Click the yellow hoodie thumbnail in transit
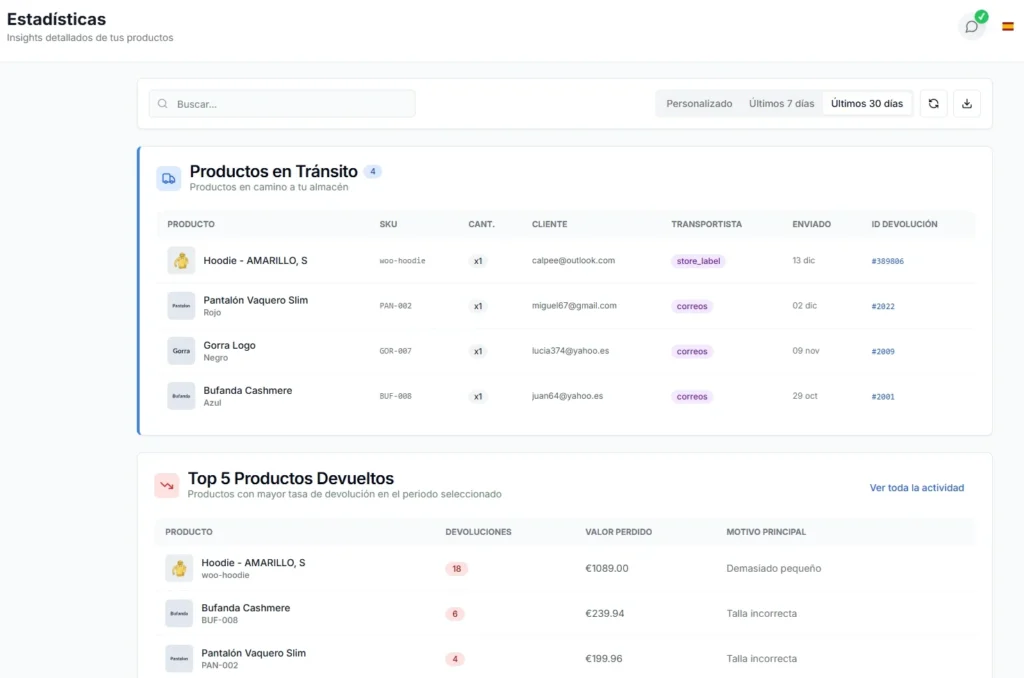Image resolution: width=1024 pixels, height=678 pixels. (181, 261)
